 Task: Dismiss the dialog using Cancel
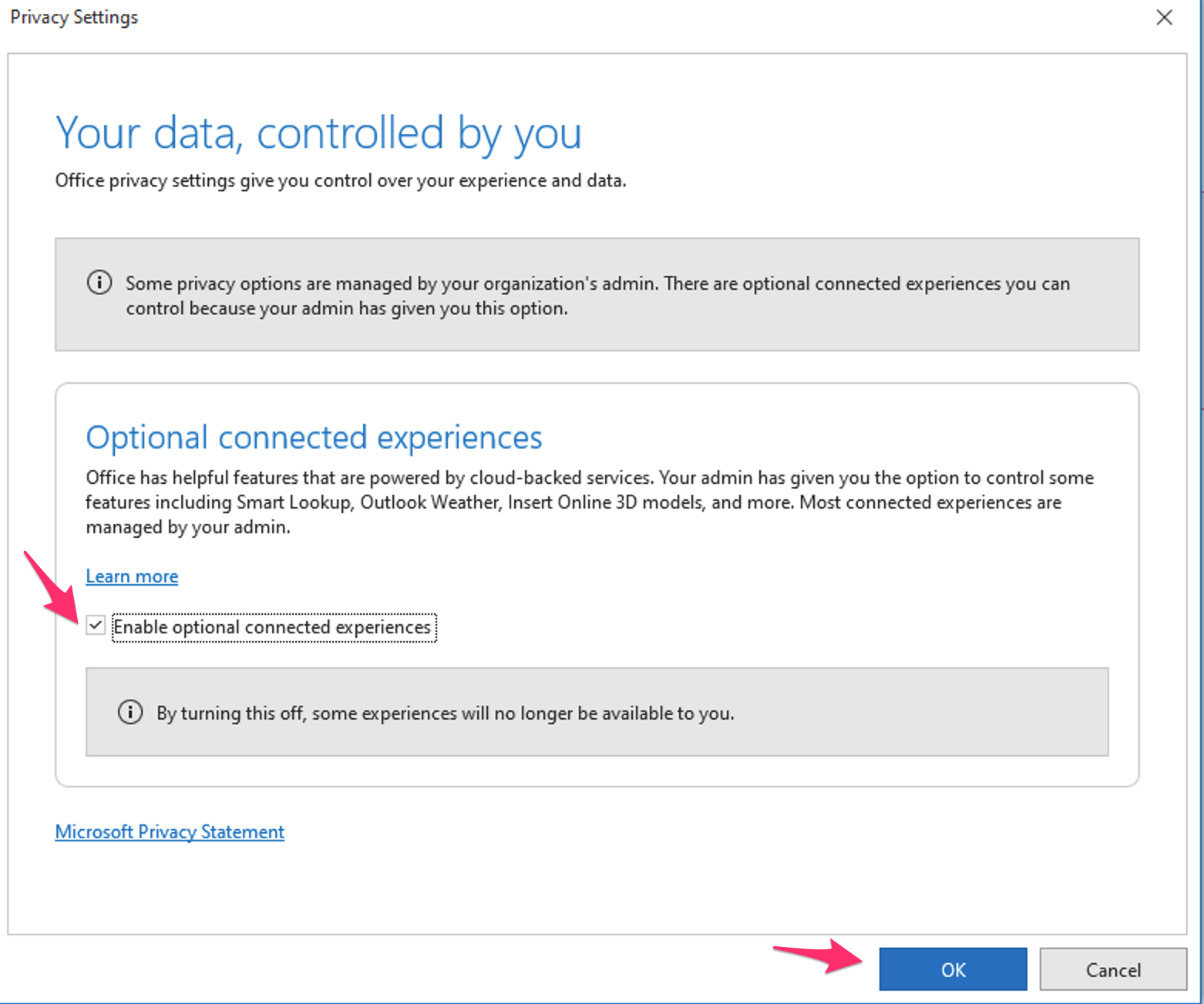(1113, 969)
